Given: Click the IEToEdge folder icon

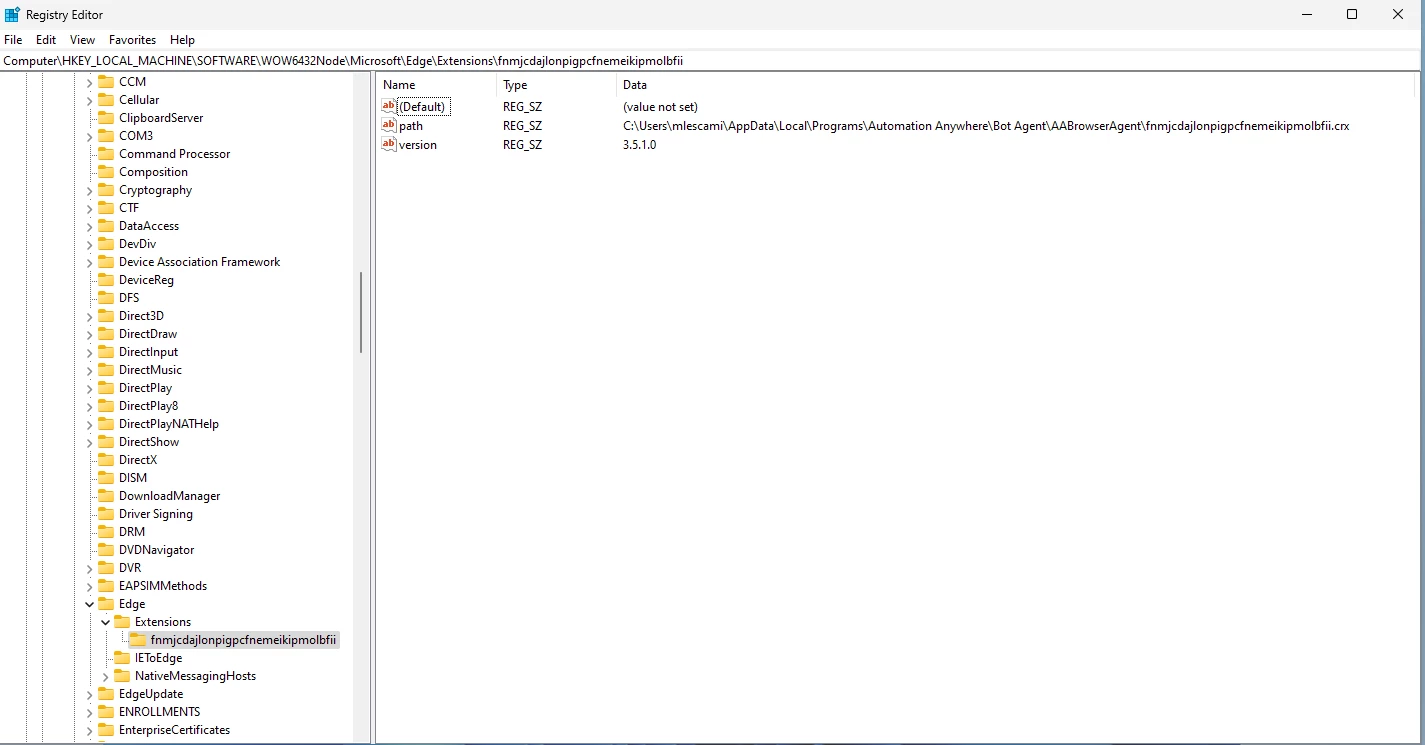Looking at the screenshot, I should click(122, 658).
